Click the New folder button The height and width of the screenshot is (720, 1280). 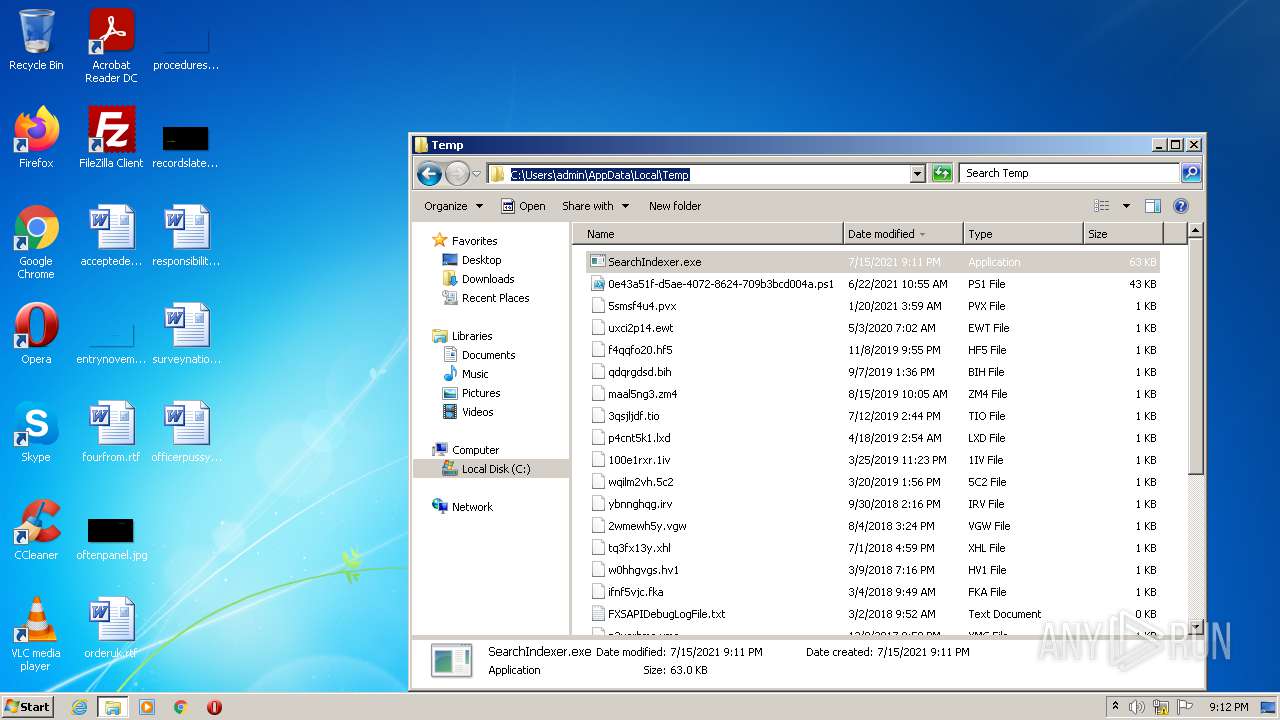675,206
